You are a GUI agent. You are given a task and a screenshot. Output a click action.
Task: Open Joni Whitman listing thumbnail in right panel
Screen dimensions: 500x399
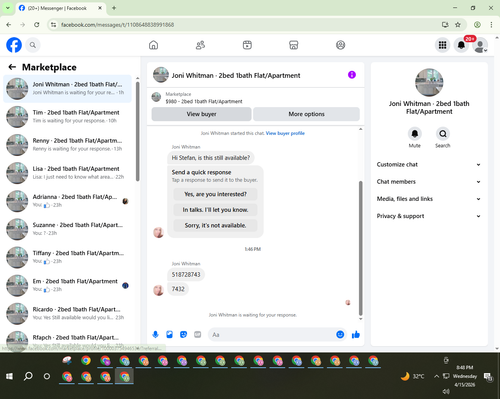429,82
